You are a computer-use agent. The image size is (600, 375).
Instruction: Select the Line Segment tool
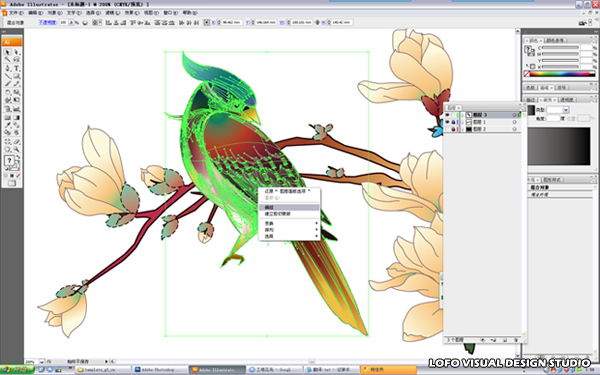click(7, 76)
